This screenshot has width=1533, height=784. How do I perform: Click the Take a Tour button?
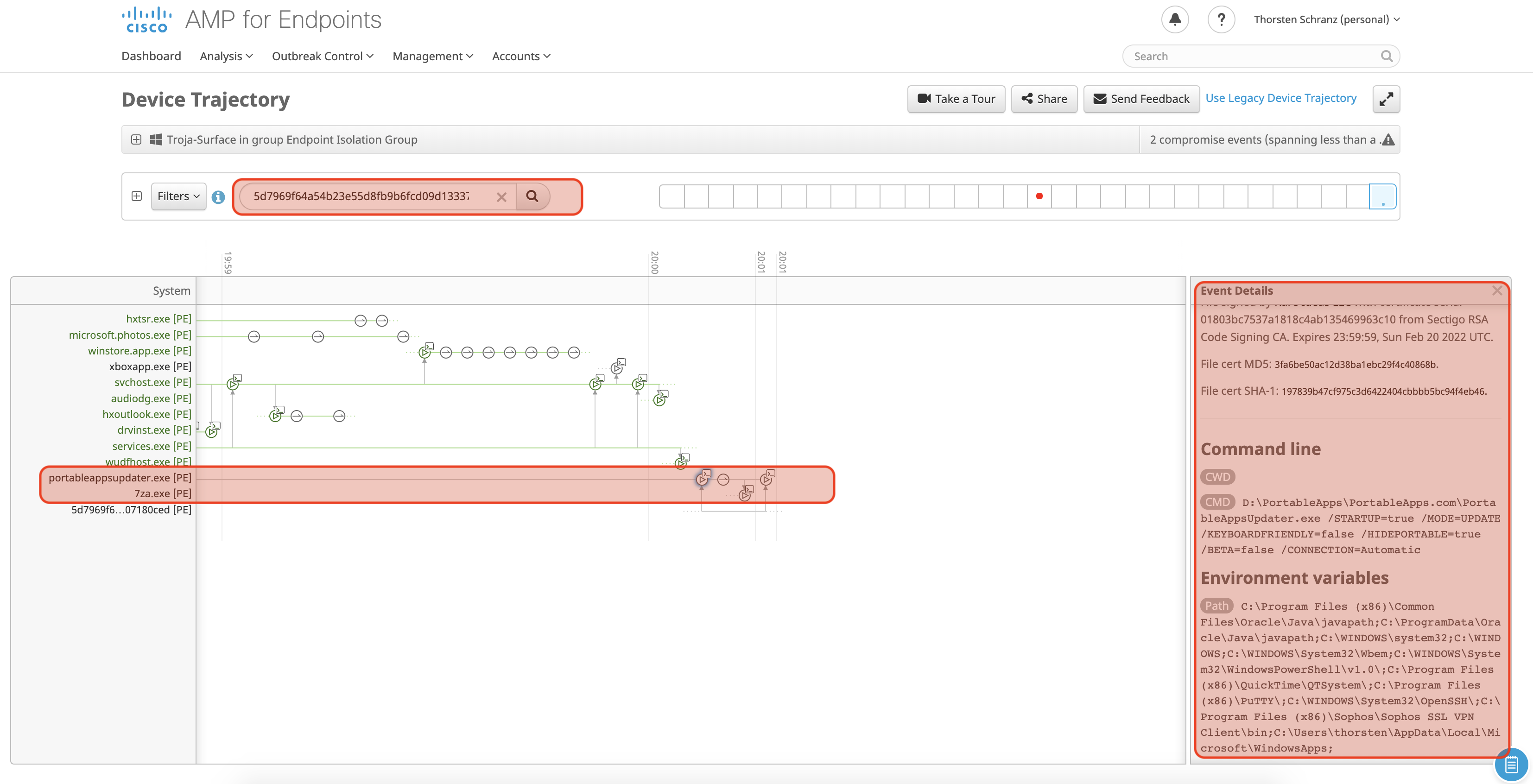tap(956, 99)
